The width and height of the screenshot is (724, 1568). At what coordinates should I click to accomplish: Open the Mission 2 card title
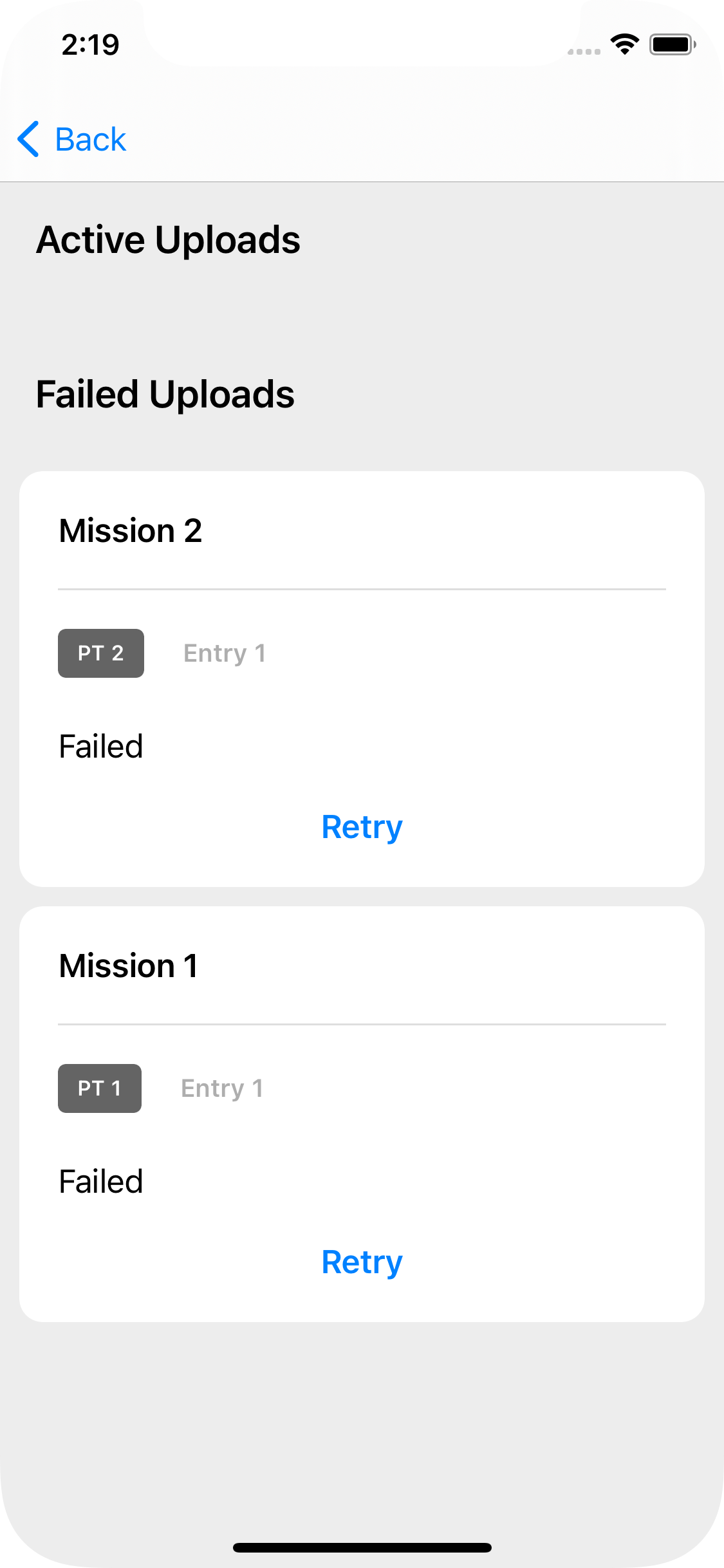tap(131, 531)
